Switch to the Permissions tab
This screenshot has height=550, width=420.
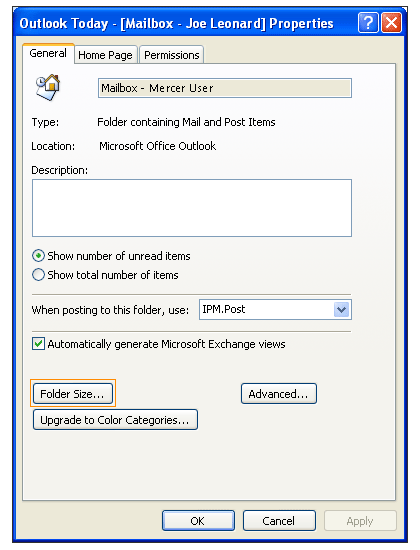pos(172,55)
